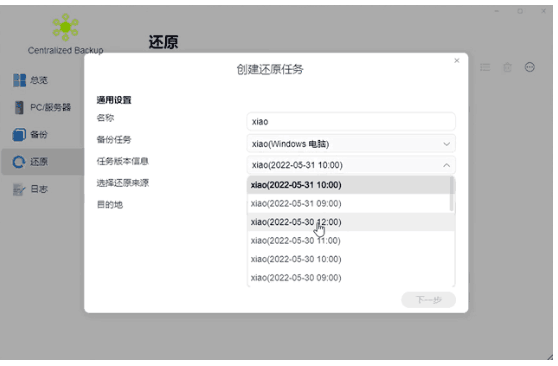Click the 通用设置 section heading
This screenshot has height=366, width=558.
coord(114,100)
